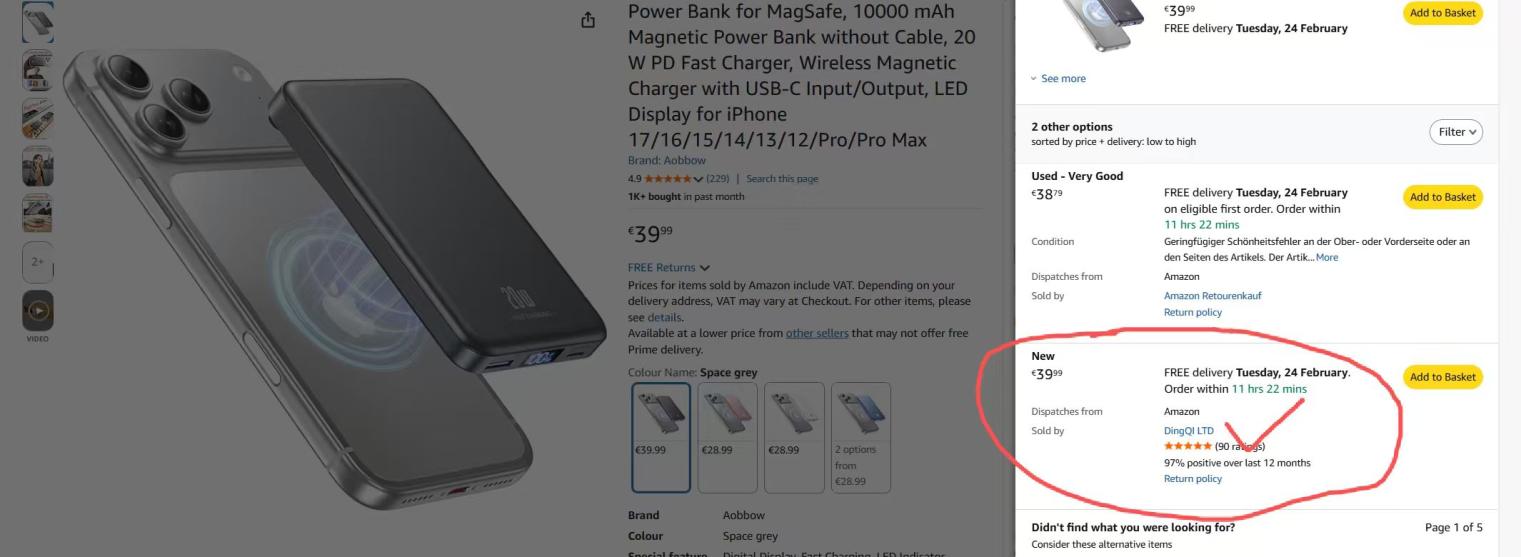Click Search this page link
The height and width of the screenshot is (557, 1521).
[x=782, y=179]
